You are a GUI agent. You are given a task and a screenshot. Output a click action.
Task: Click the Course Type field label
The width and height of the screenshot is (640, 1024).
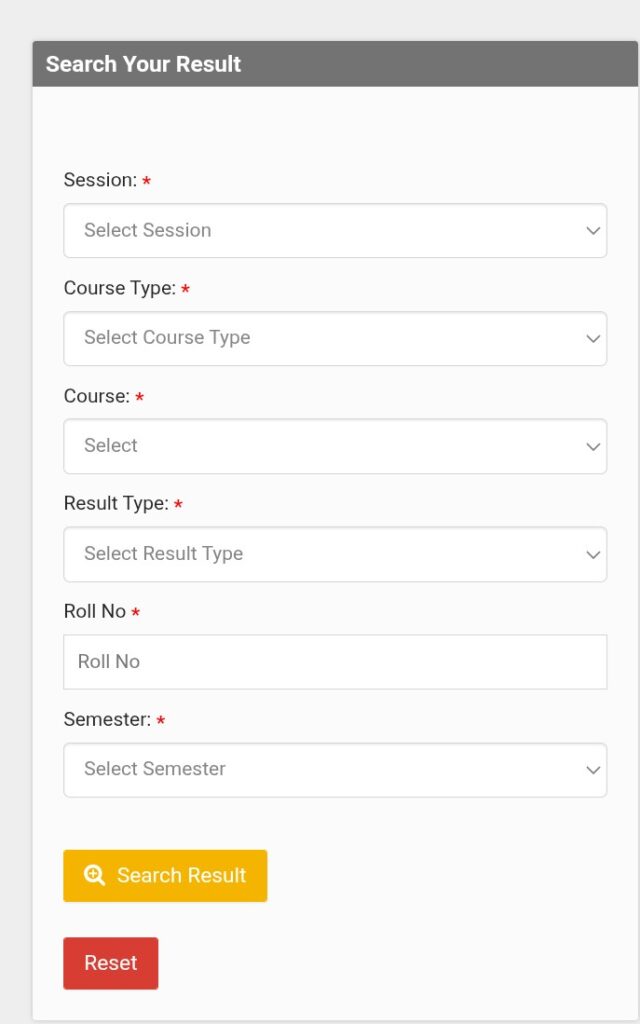click(119, 288)
